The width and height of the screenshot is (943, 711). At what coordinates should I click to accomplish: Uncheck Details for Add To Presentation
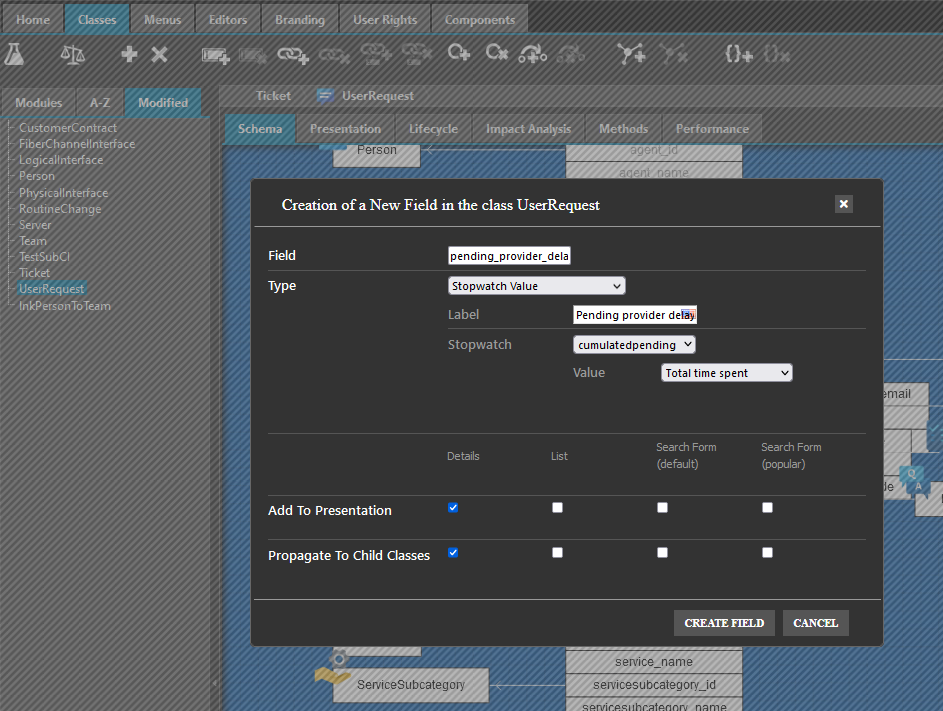(453, 508)
